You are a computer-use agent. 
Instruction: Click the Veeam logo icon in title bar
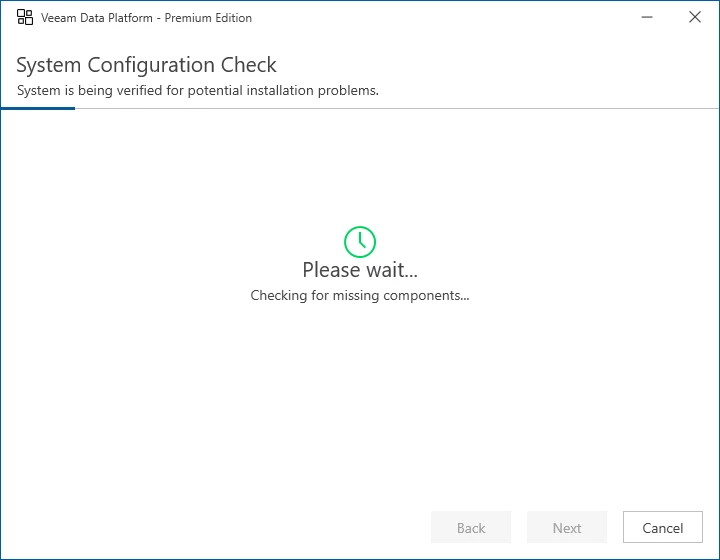25,17
